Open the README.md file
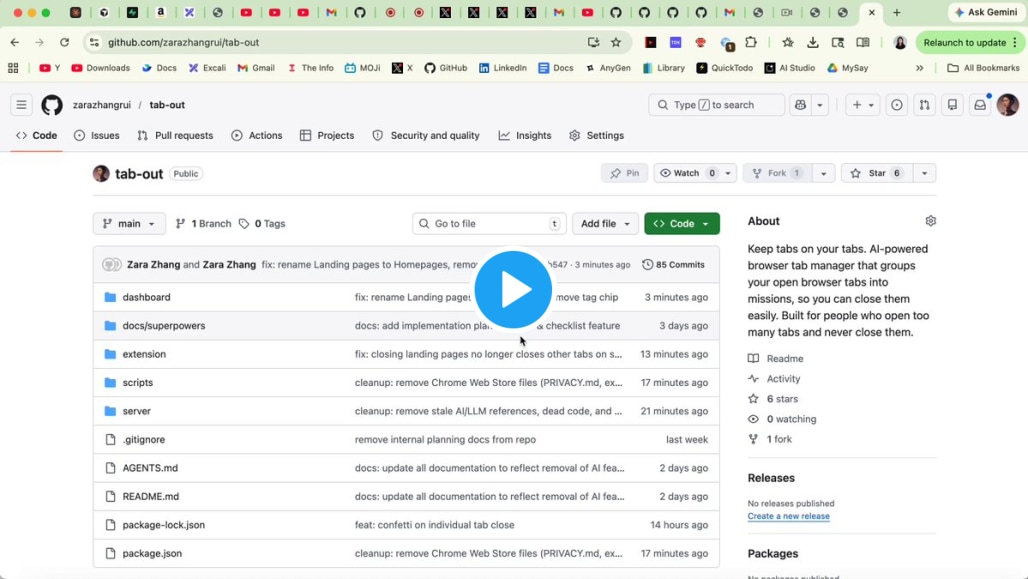This screenshot has width=1028, height=579. [x=151, y=496]
